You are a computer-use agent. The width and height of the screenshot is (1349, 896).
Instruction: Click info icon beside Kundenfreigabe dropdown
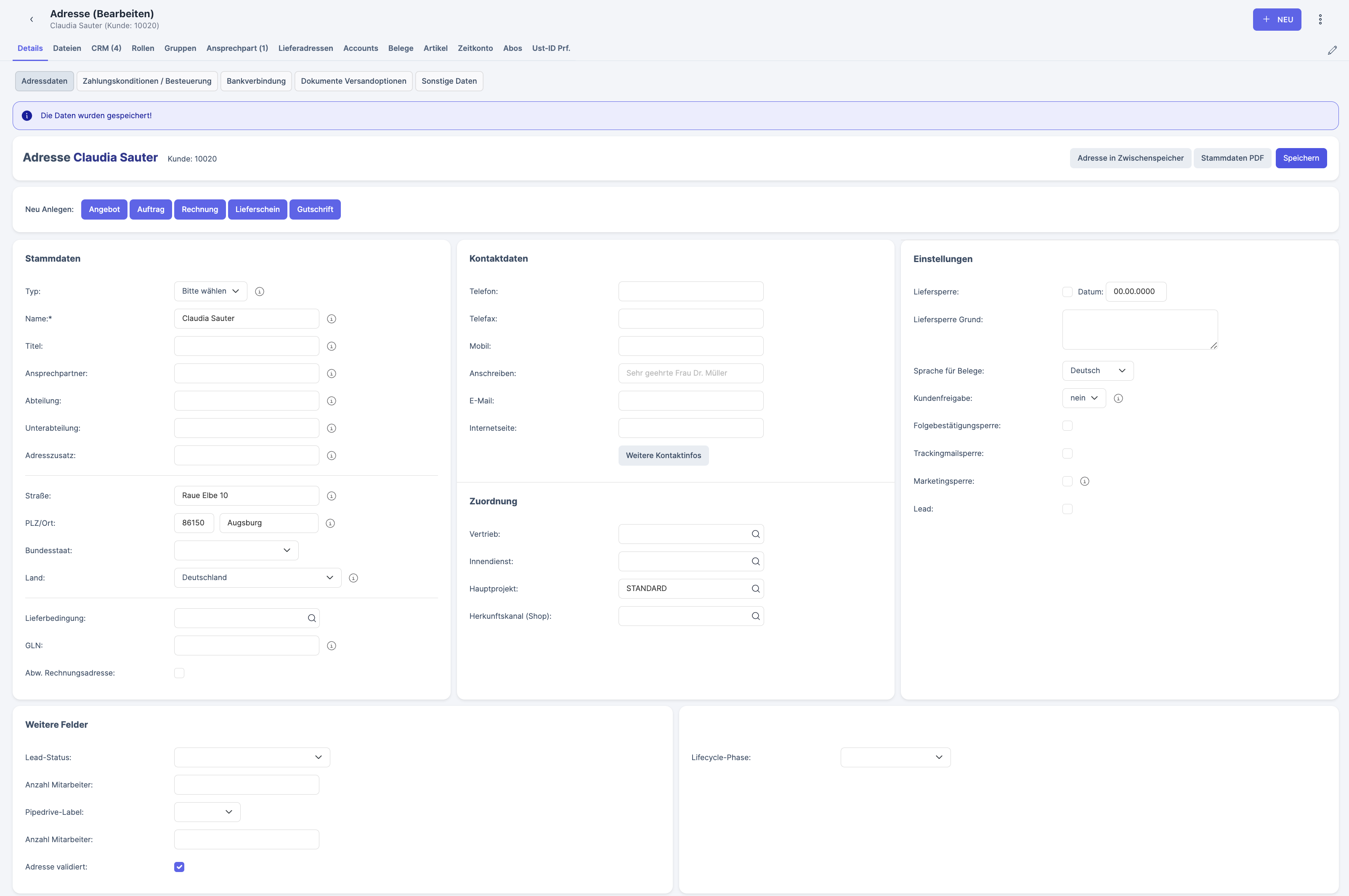(1118, 398)
